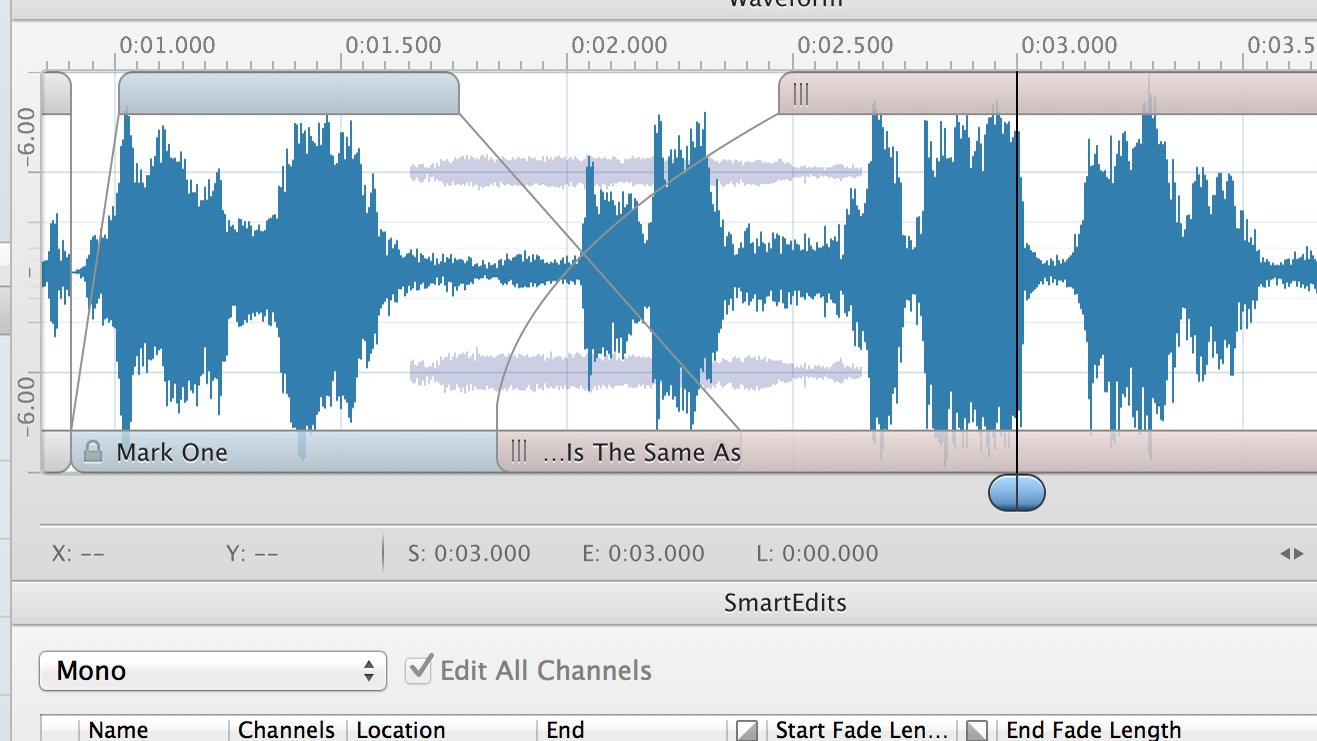The width and height of the screenshot is (1317, 741).
Task: Click the lock icon beside Mark One
Action: pos(93,452)
